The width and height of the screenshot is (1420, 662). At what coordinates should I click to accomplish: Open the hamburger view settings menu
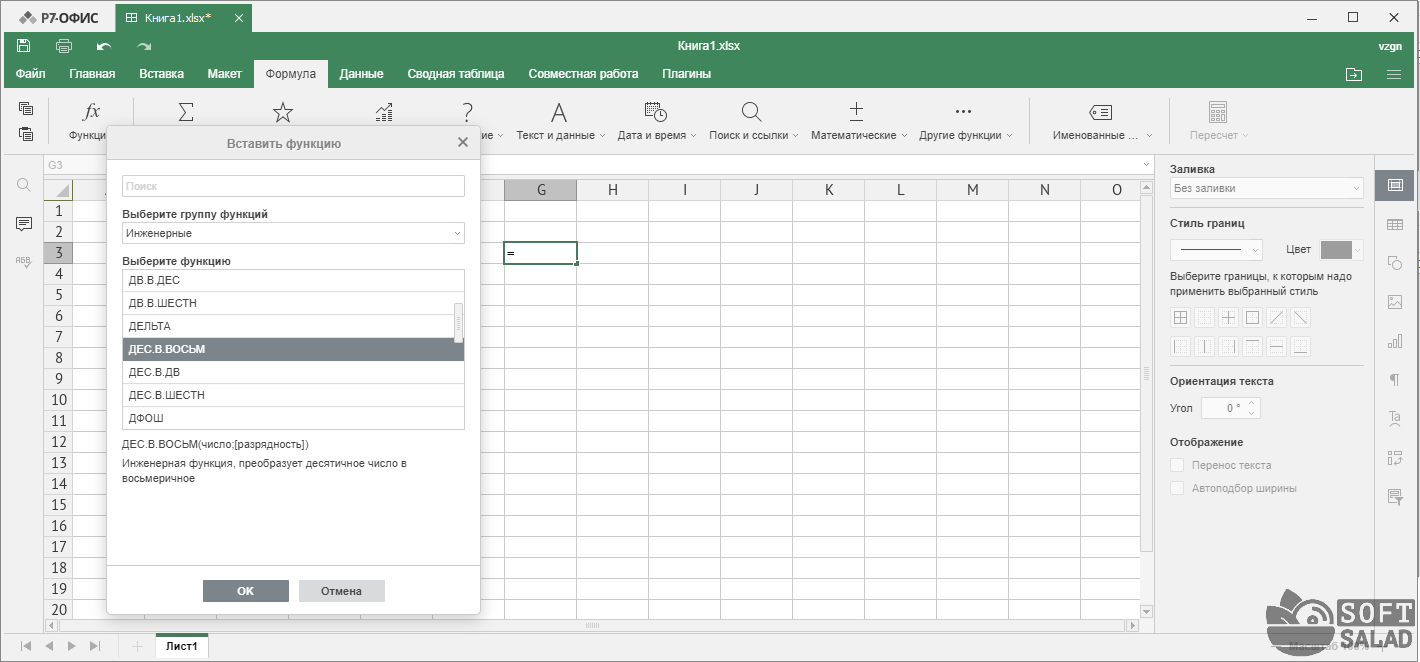(1394, 74)
